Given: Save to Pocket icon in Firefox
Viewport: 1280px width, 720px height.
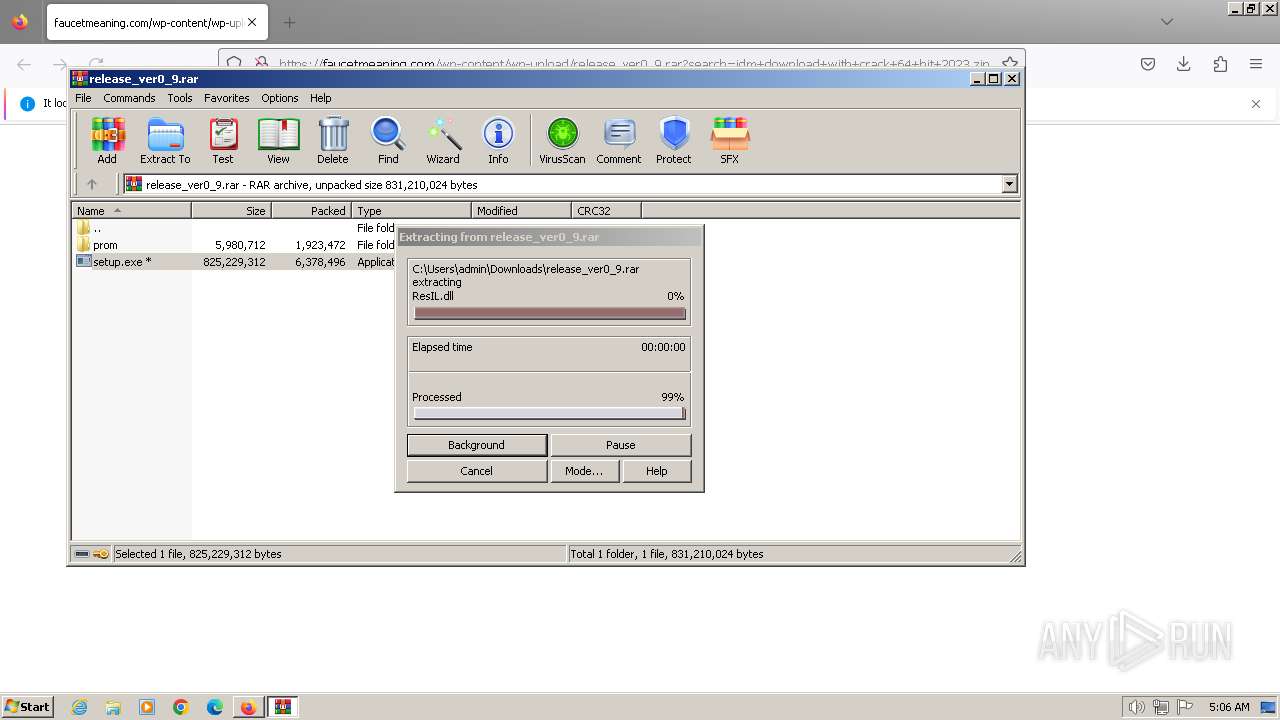Looking at the screenshot, I should coord(1148,64).
